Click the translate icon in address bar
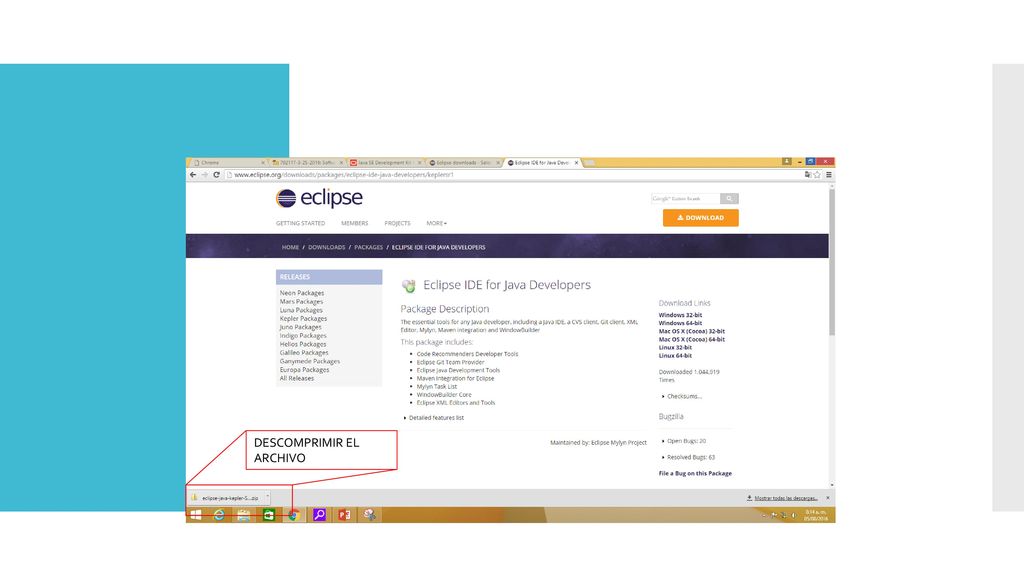Image resolution: width=1024 pixels, height=576 pixels. tap(808, 174)
